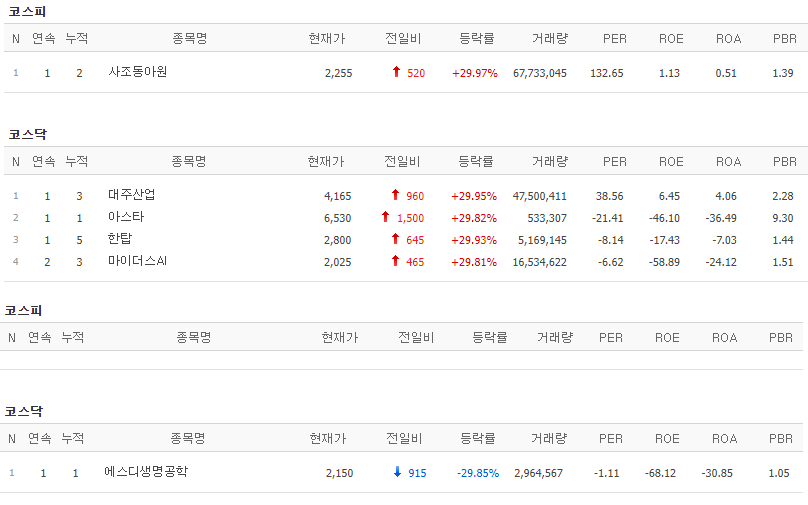
Task: Click the PBR value 1.05
Action: (x=779, y=473)
